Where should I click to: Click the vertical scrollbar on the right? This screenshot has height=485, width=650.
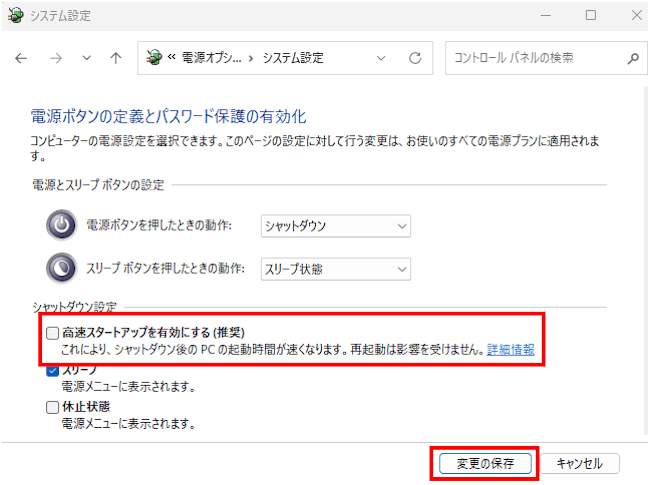point(646,261)
